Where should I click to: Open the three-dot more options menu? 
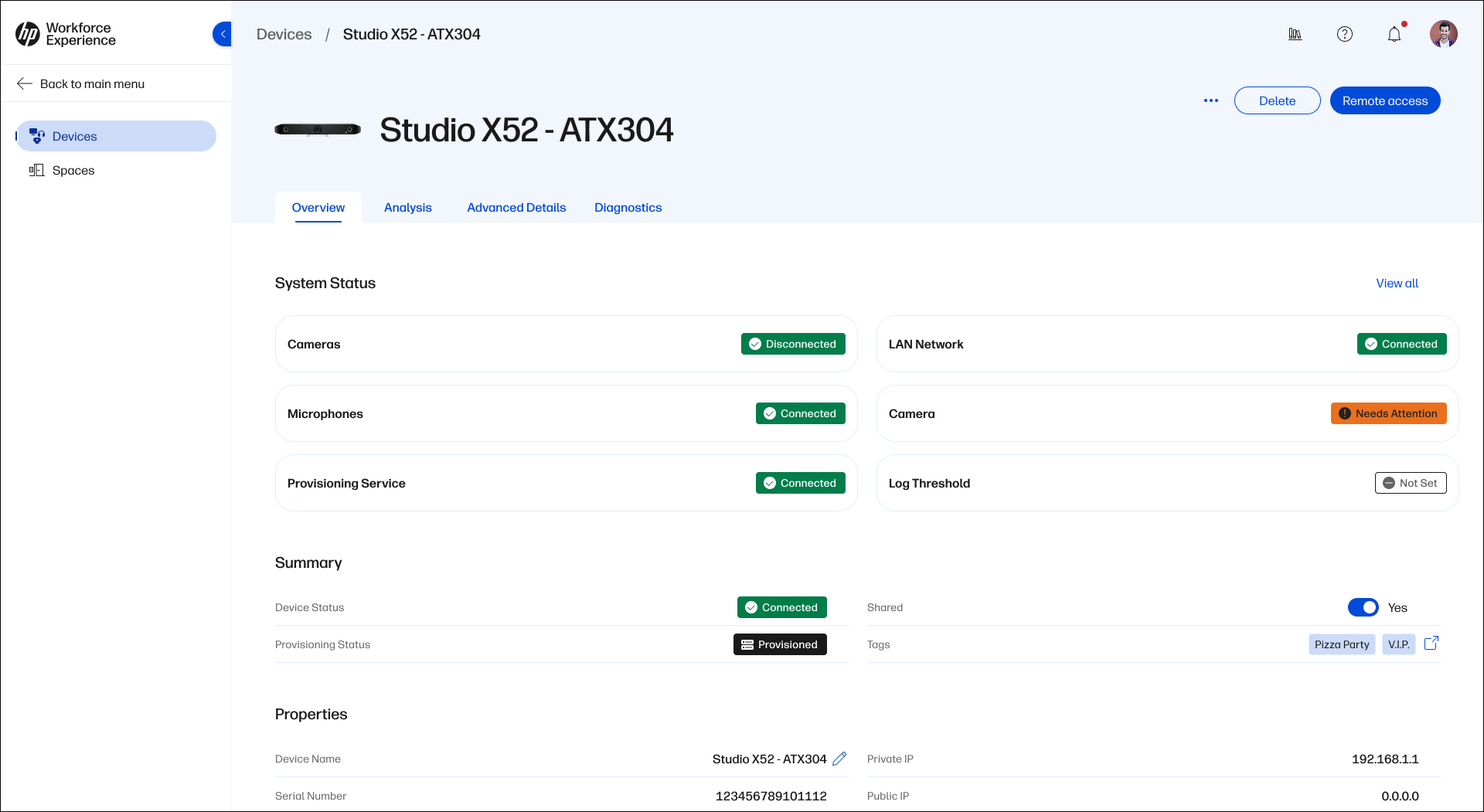click(1211, 100)
